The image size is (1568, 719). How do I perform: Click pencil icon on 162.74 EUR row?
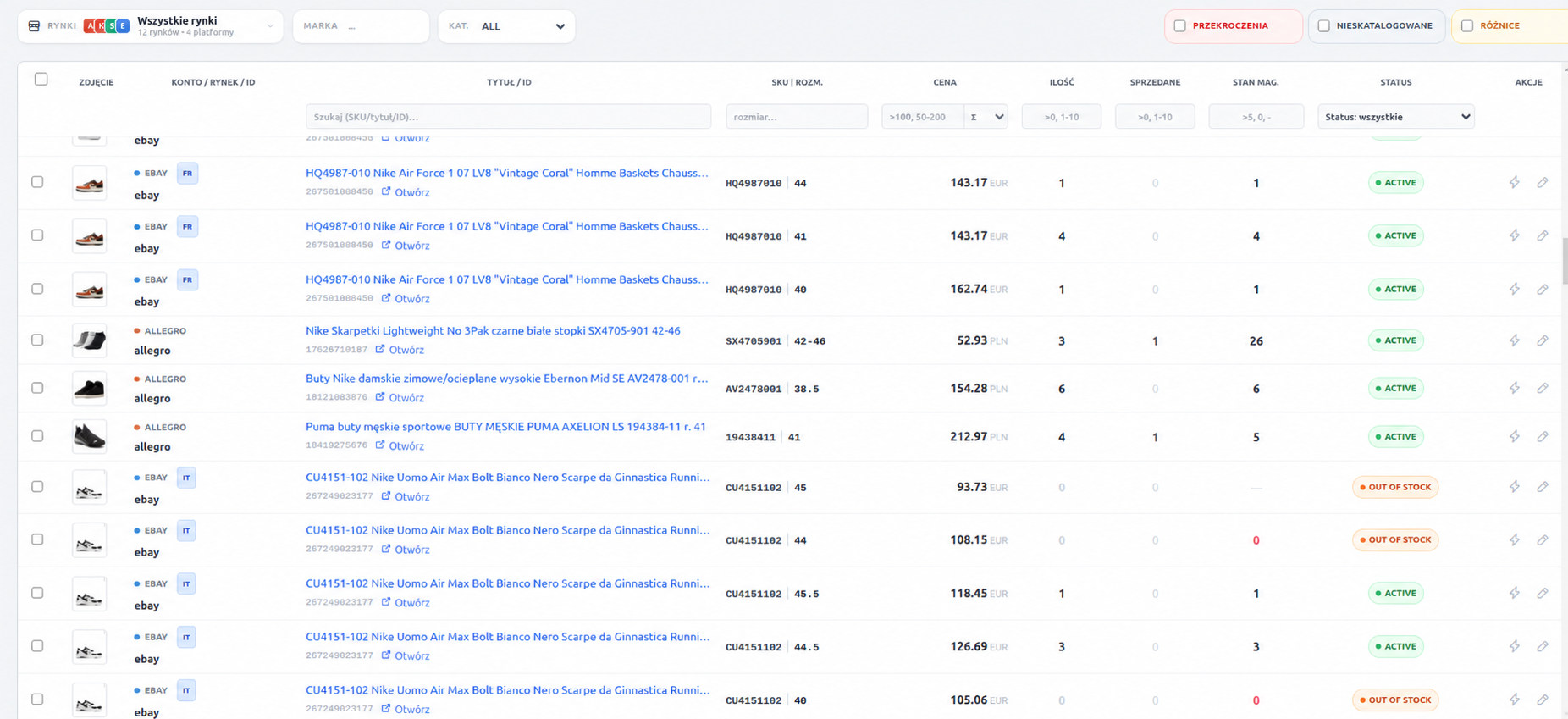point(1543,289)
